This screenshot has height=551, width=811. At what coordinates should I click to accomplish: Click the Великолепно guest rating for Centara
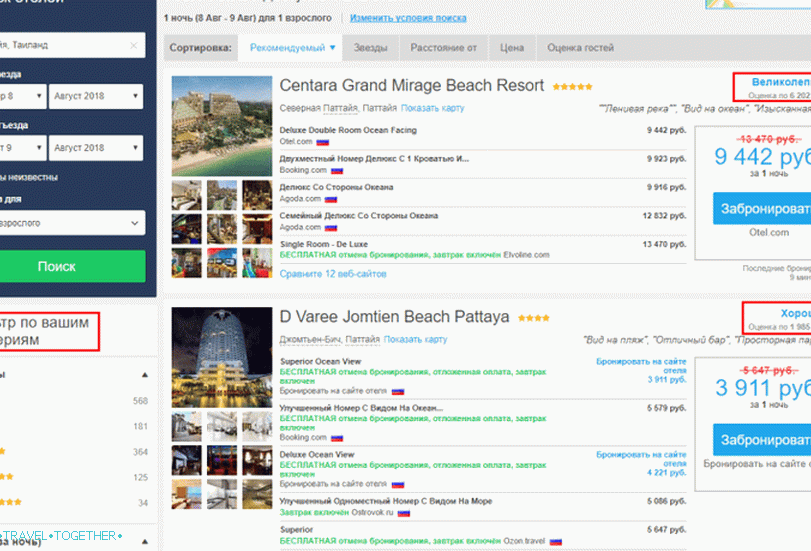pos(781,82)
